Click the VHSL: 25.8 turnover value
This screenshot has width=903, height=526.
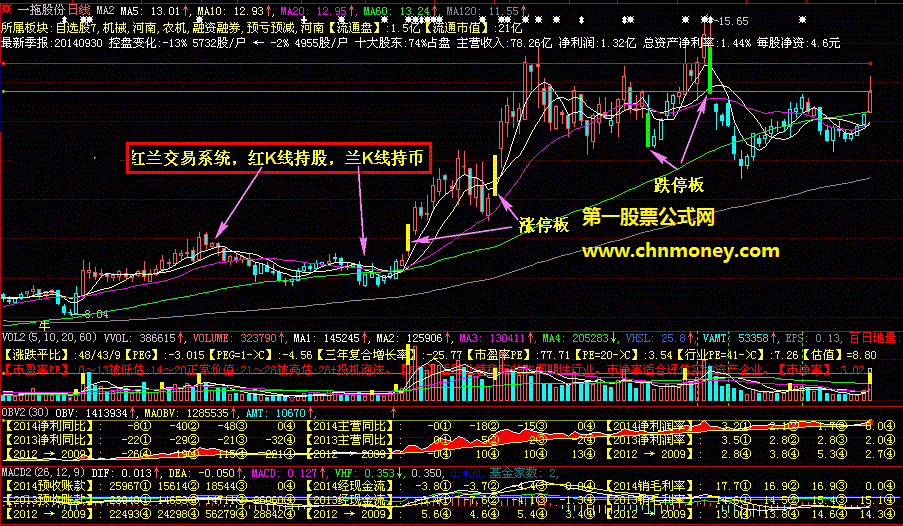[657, 338]
